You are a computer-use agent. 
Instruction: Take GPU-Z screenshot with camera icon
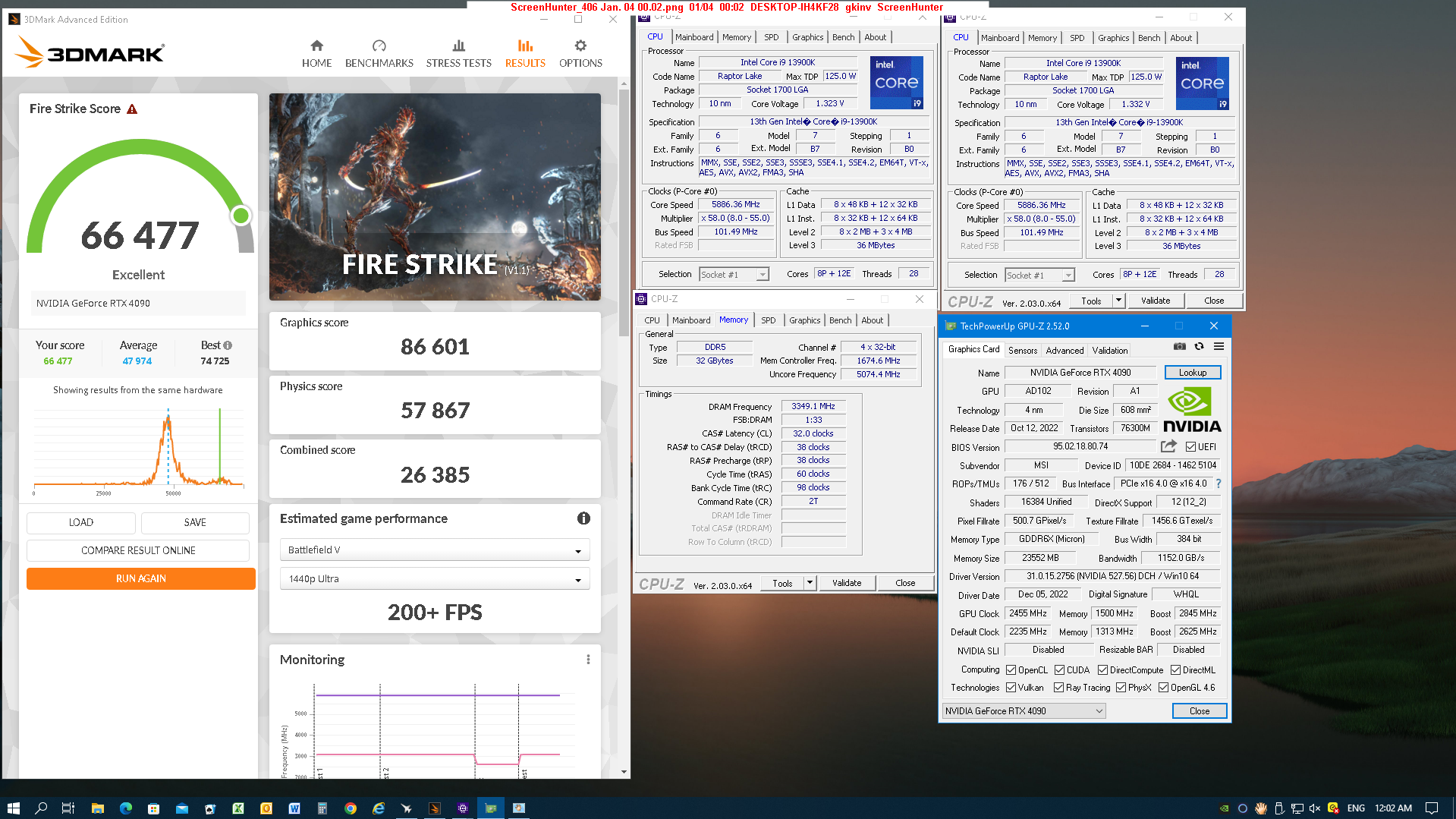(x=1180, y=346)
